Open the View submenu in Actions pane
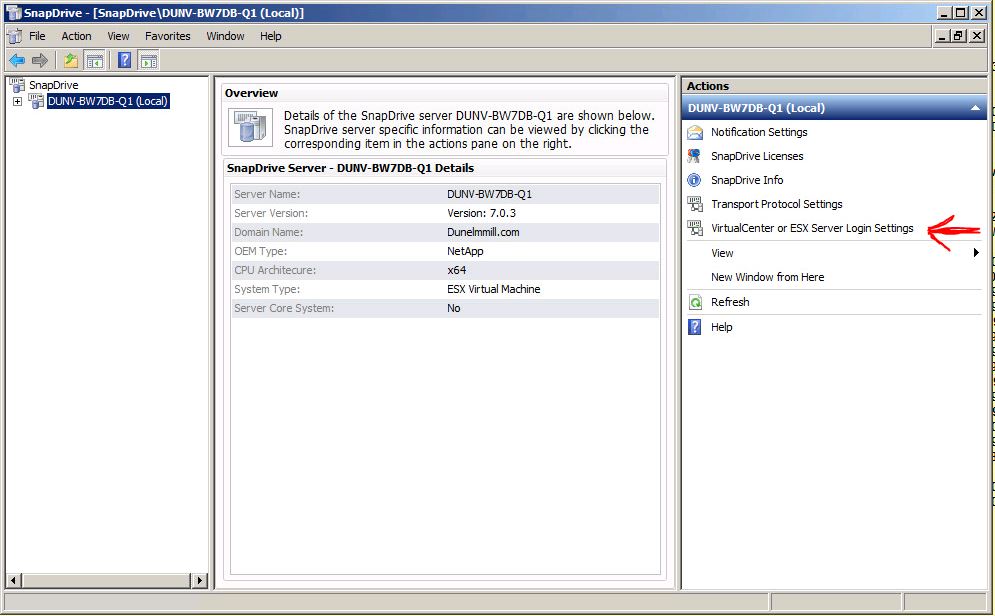Image resolution: width=995 pixels, height=616 pixels. [722, 253]
